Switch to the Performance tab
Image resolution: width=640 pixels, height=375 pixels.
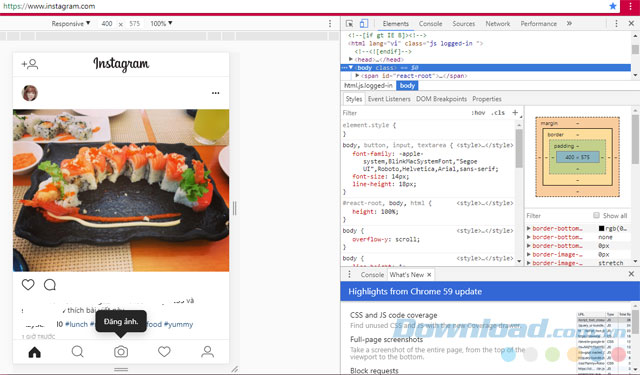coord(538,24)
